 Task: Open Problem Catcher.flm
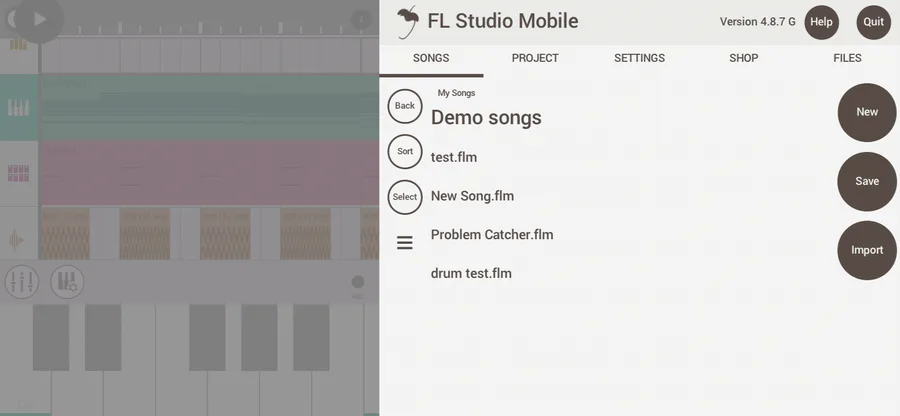click(x=492, y=234)
